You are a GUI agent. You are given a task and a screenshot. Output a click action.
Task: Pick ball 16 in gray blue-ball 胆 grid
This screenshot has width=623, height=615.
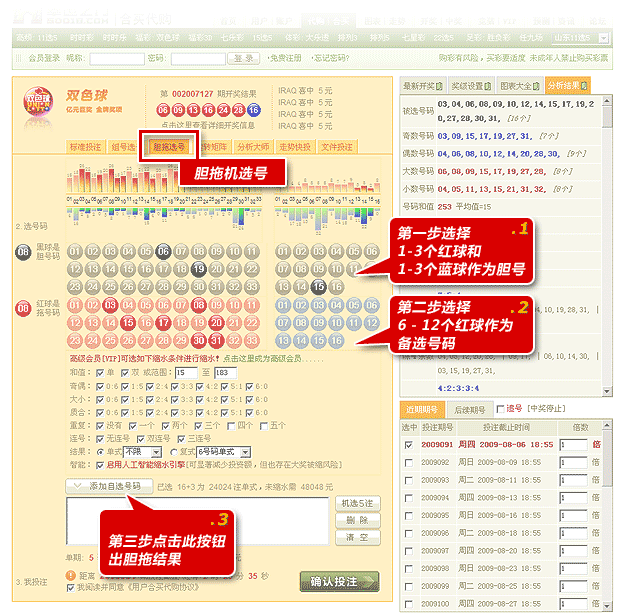(x=336, y=286)
